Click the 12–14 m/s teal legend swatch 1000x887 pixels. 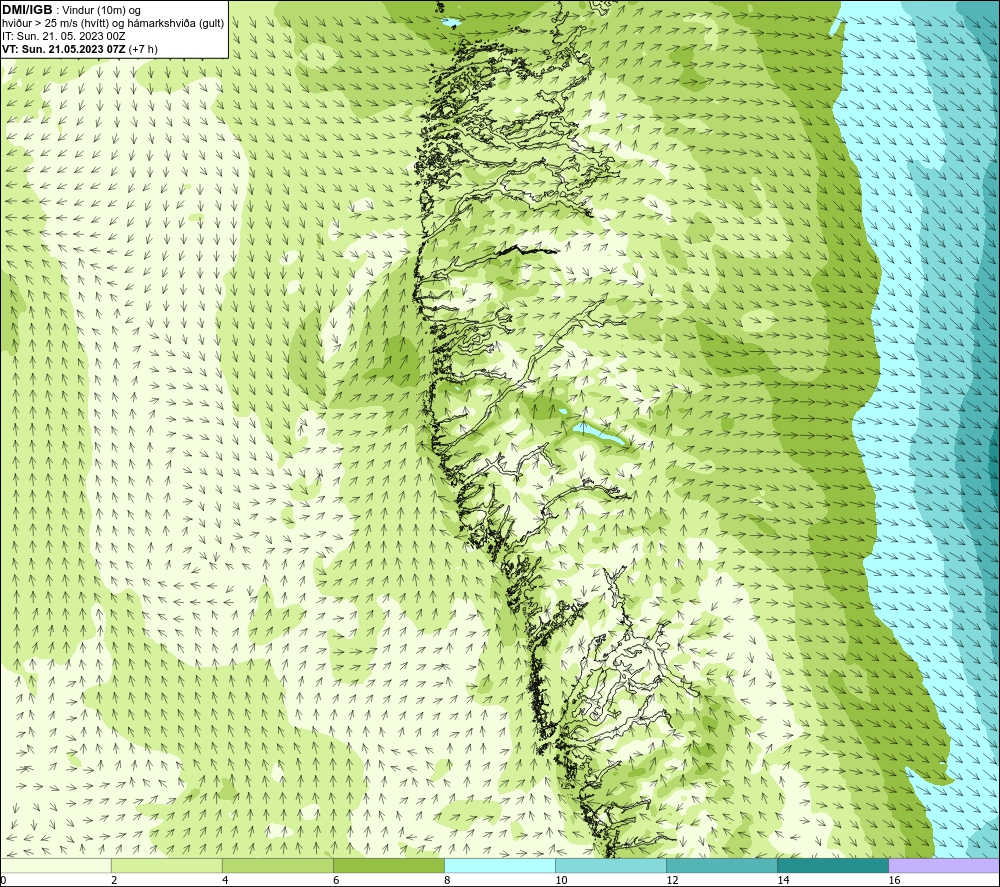[x=722, y=865]
